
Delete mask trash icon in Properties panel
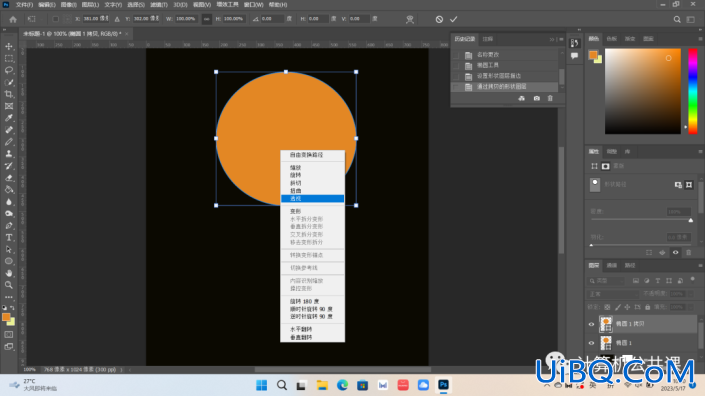(688, 253)
